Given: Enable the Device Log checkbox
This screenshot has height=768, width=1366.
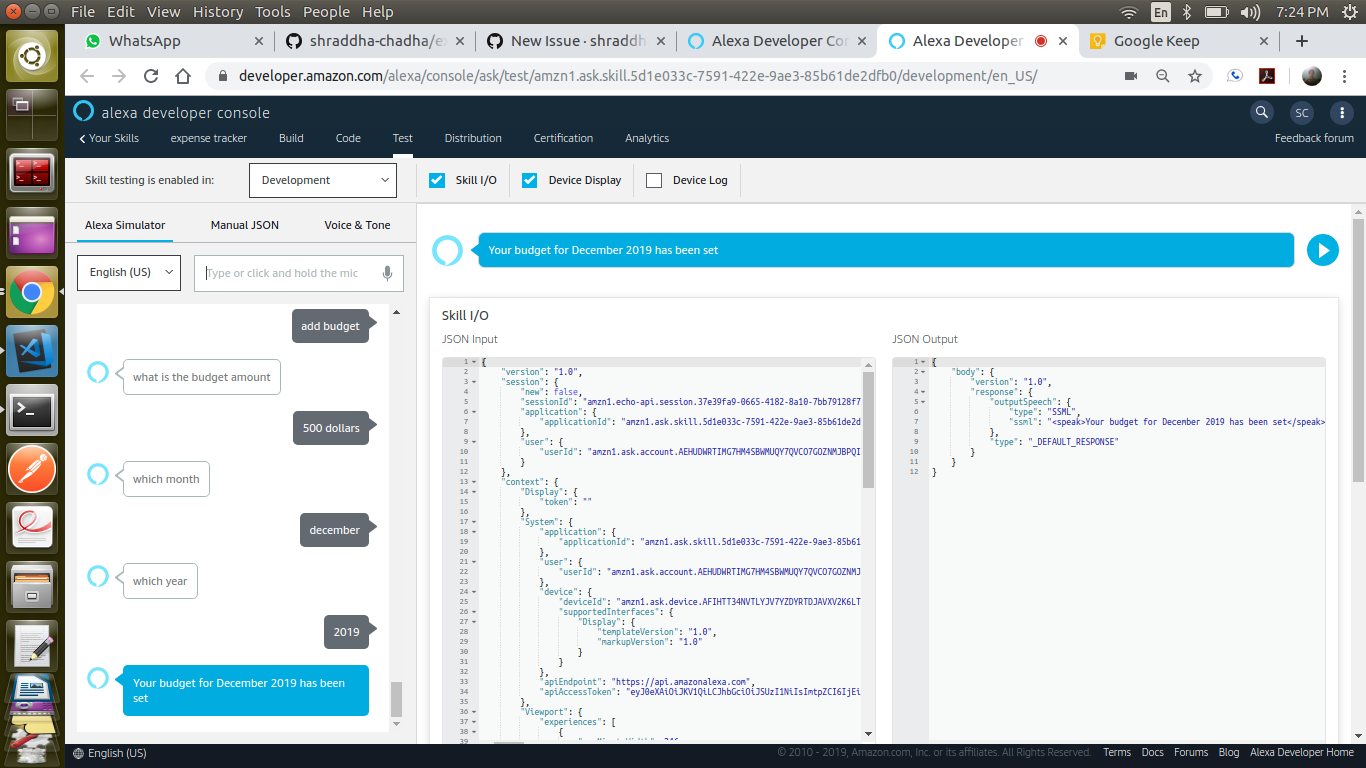Looking at the screenshot, I should point(655,180).
